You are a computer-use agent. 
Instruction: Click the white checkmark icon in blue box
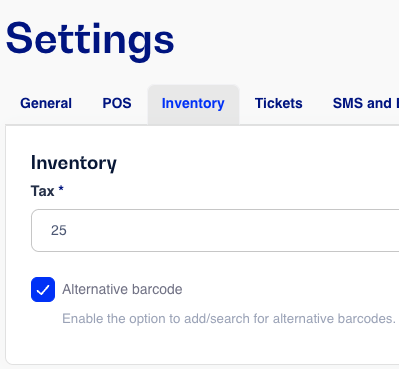coord(43,290)
